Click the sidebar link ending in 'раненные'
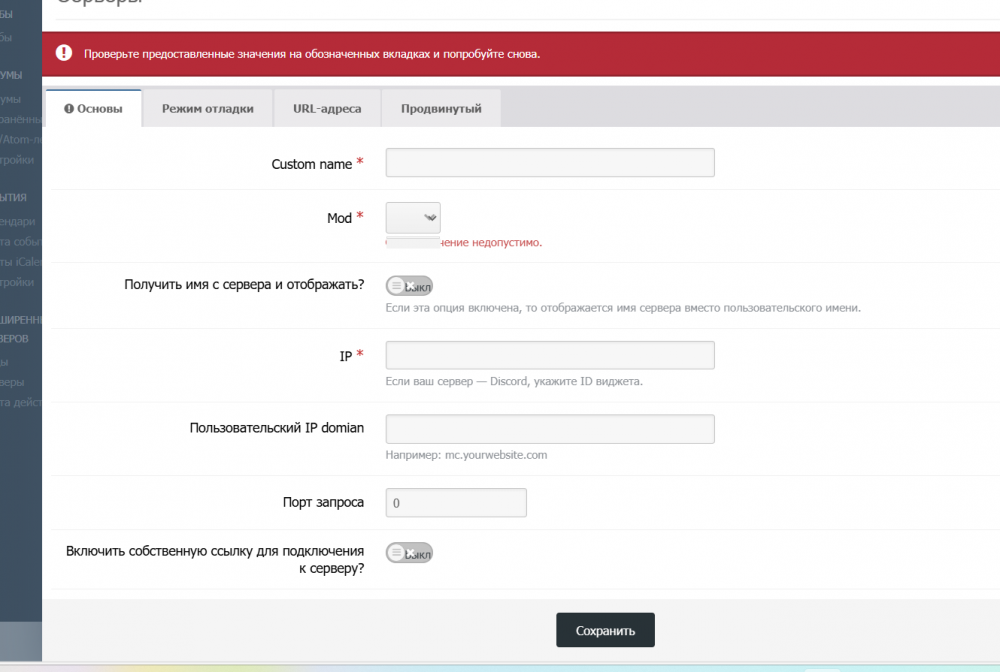This screenshot has height=672, width=1000. click(20, 119)
